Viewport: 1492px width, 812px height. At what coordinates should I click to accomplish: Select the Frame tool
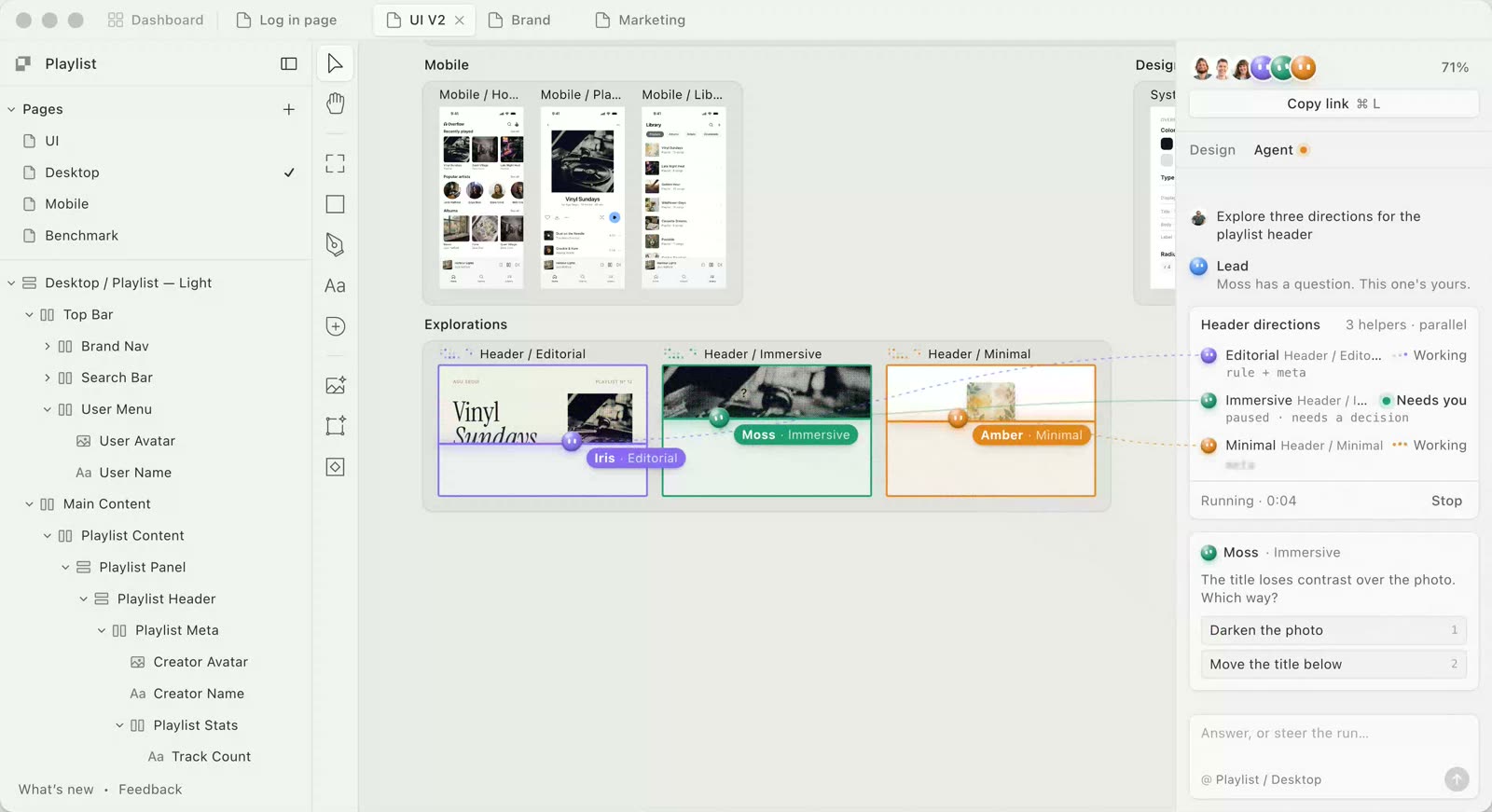[x=335, y=164]
